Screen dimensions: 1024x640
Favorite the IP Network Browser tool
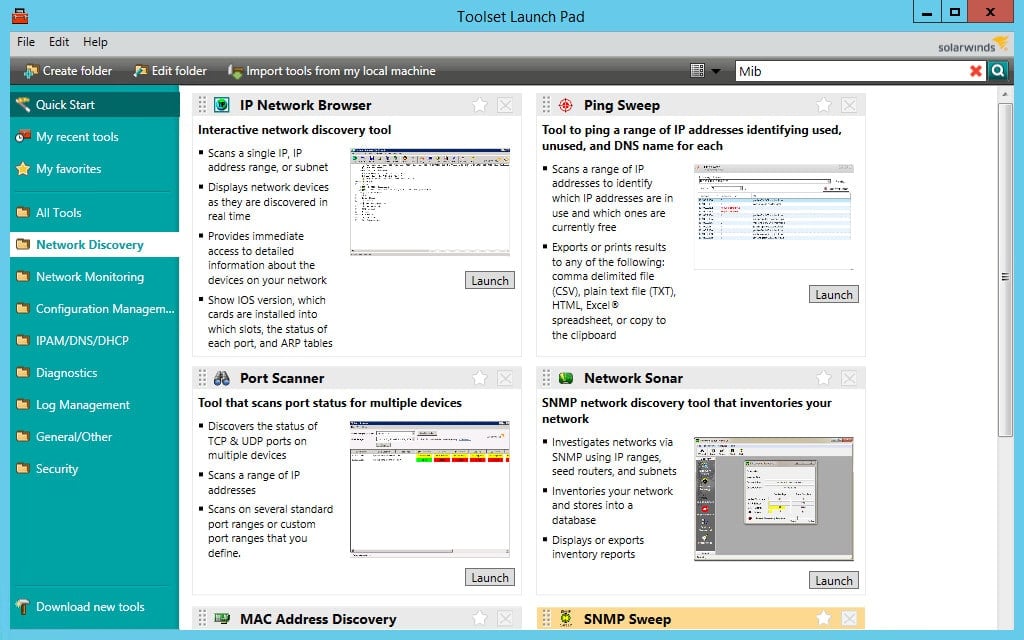[480, 104]
